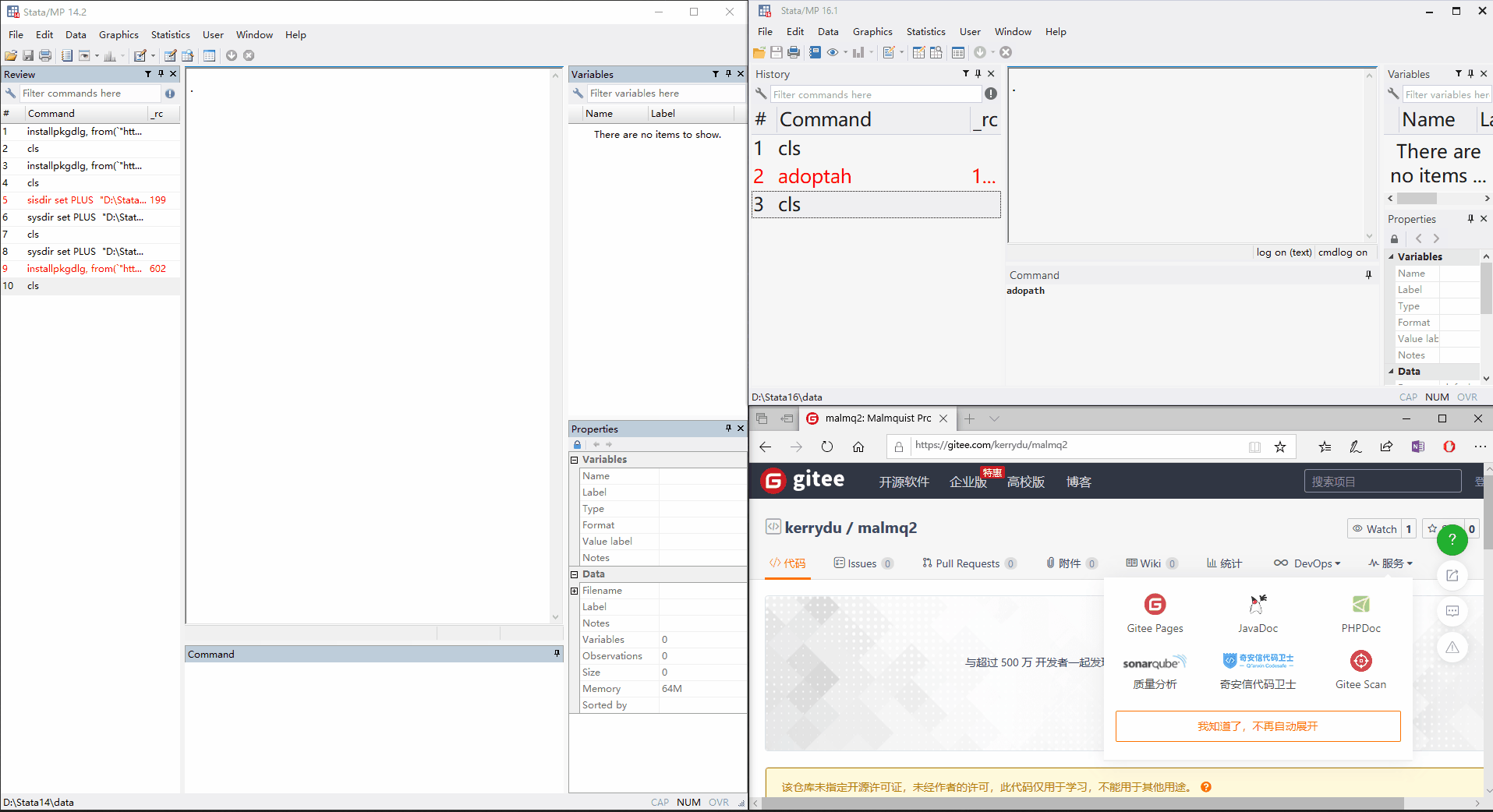
Task: Click horizontal scrollbar in Stata 16.1 Variables
Action: [x=1417, y=199]
